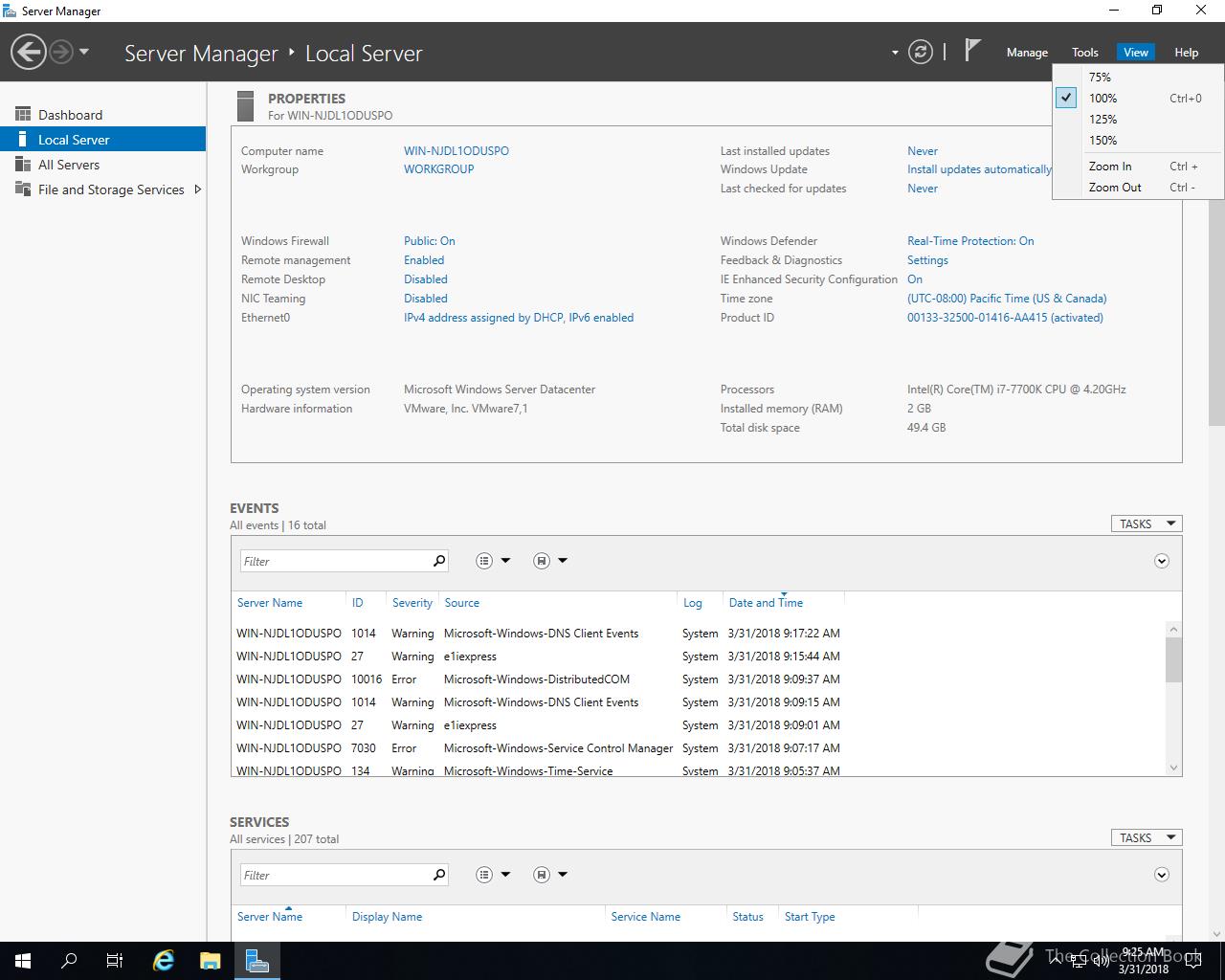Launch Internet Explorer from taskbar
1225x980 pixels.
click(165, 961)
